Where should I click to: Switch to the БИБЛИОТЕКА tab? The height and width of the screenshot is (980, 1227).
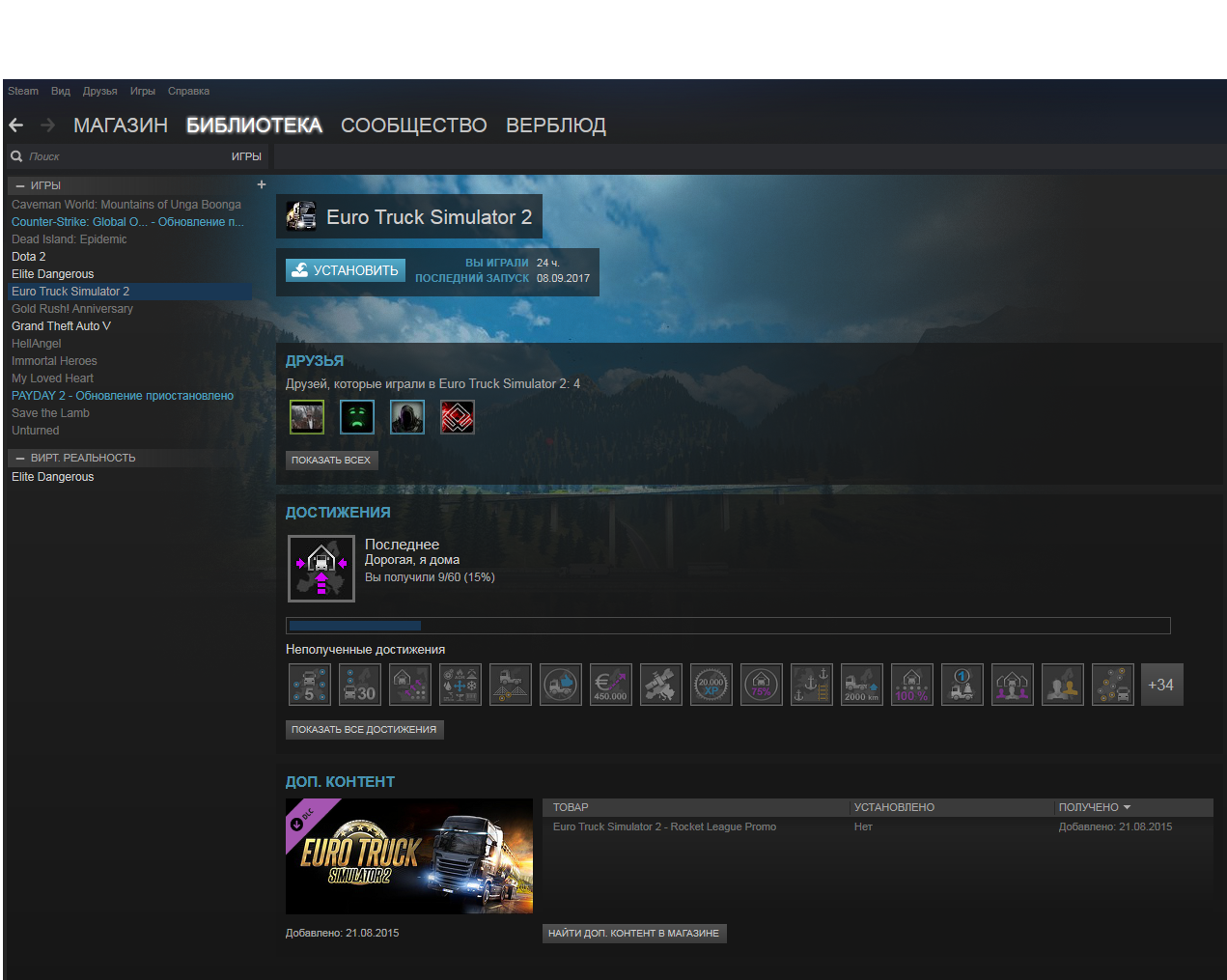[x=254, y=126]
